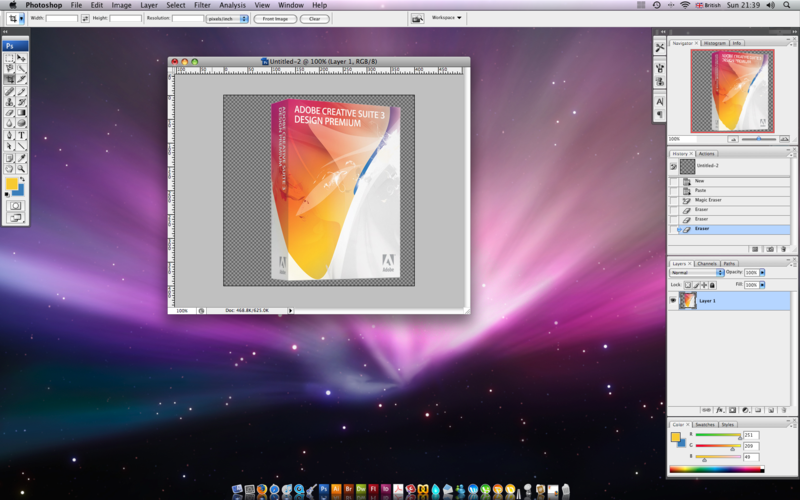Select the Type tool
The width and height of the screenshot is (800, 500).
click(x=21, y=136)
